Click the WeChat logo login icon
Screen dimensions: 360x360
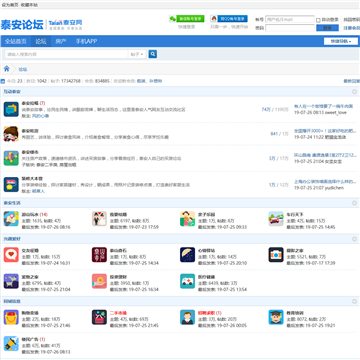172,18
